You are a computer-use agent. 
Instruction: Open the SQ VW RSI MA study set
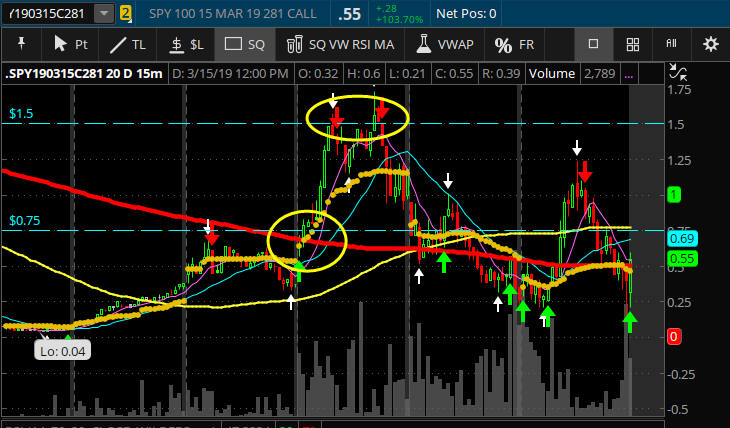340,44
